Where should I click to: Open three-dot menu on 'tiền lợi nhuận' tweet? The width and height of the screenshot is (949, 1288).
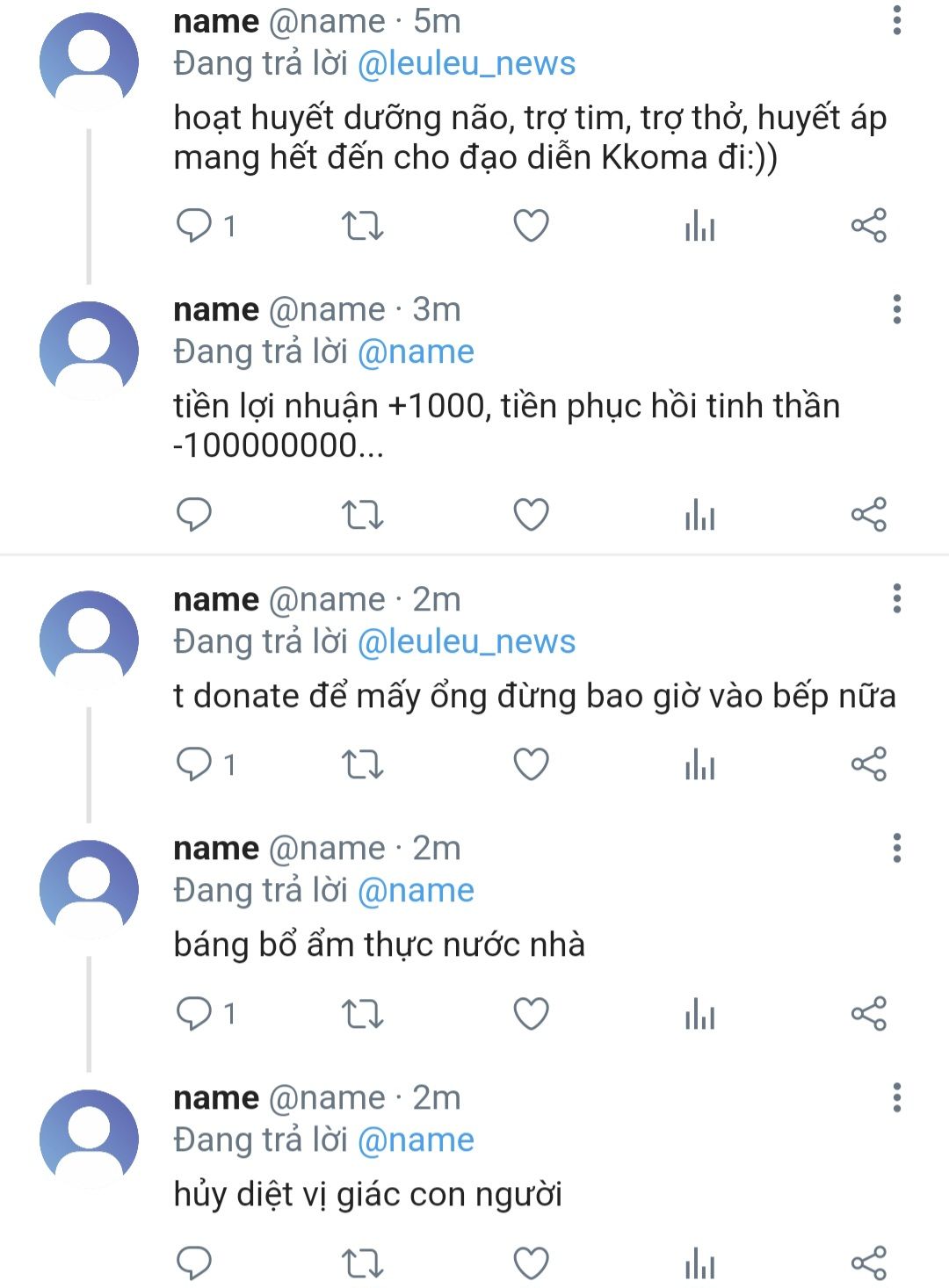point(896,309)
